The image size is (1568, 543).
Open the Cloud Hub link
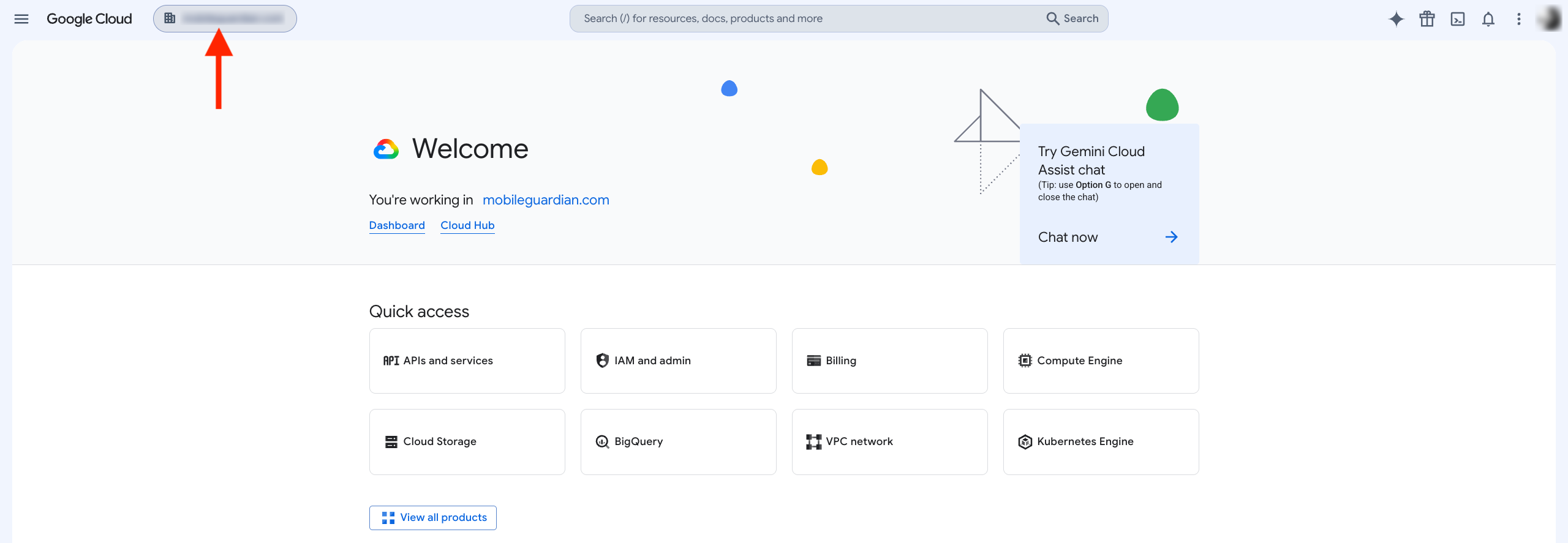click(467, 225)
